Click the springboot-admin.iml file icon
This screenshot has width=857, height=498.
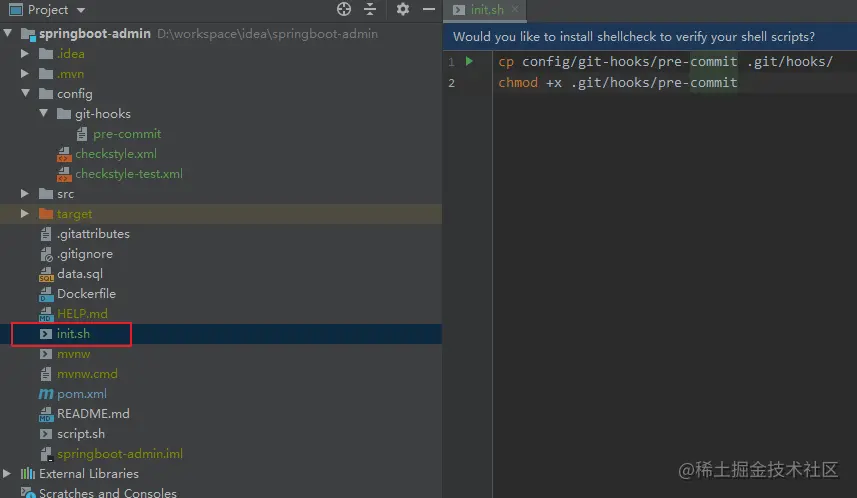tap(46, 454)
